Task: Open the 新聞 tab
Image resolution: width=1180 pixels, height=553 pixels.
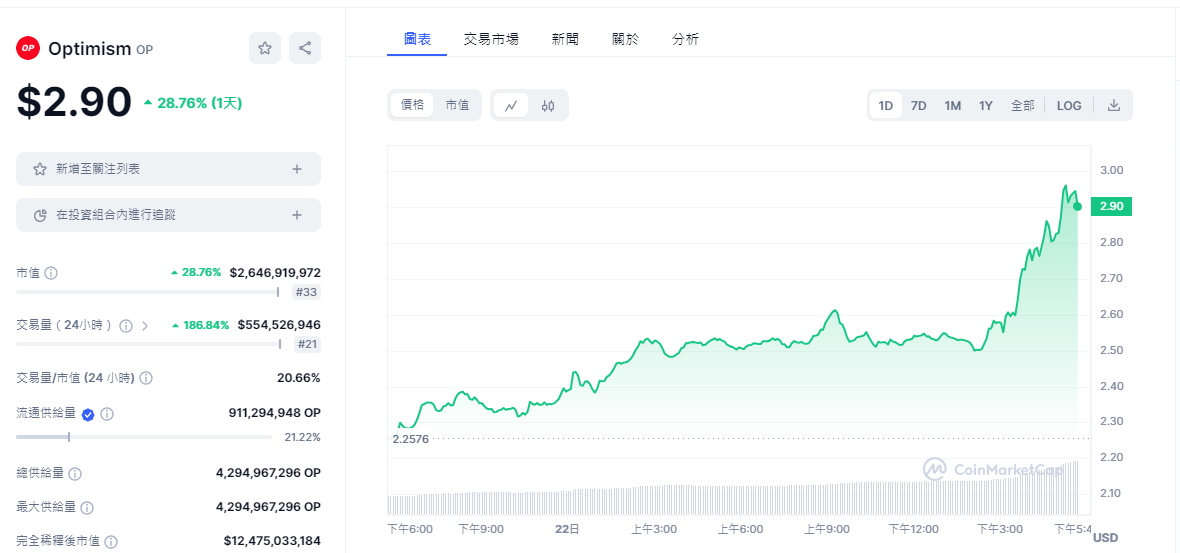Action: click(565, 39)
